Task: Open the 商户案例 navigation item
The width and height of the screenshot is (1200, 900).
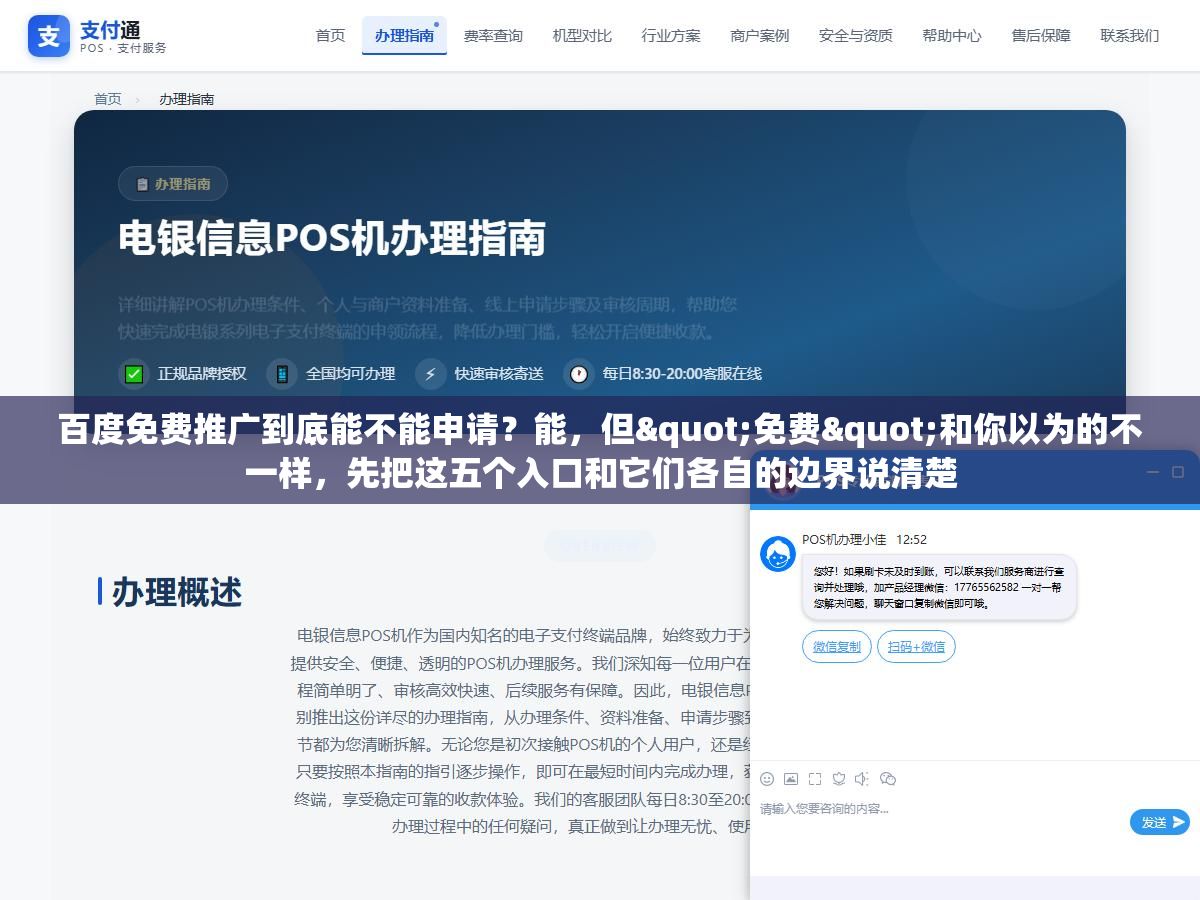Action: 760,35
